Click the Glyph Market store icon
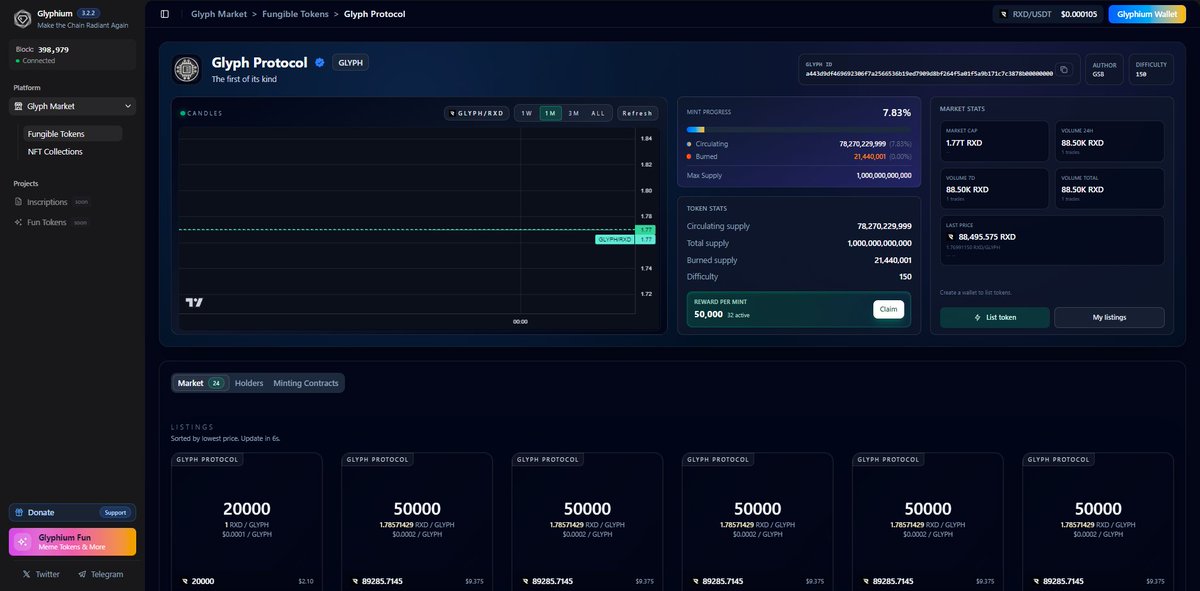Viewport: 1200px width, 591px height. [x=19, y=106]
